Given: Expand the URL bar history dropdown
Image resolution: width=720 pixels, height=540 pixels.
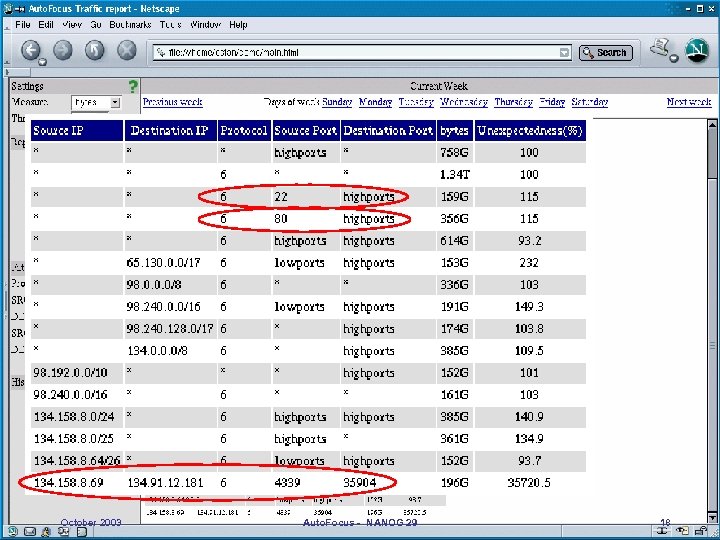Looking at the screenshot, I should click(x=565, y=53).
